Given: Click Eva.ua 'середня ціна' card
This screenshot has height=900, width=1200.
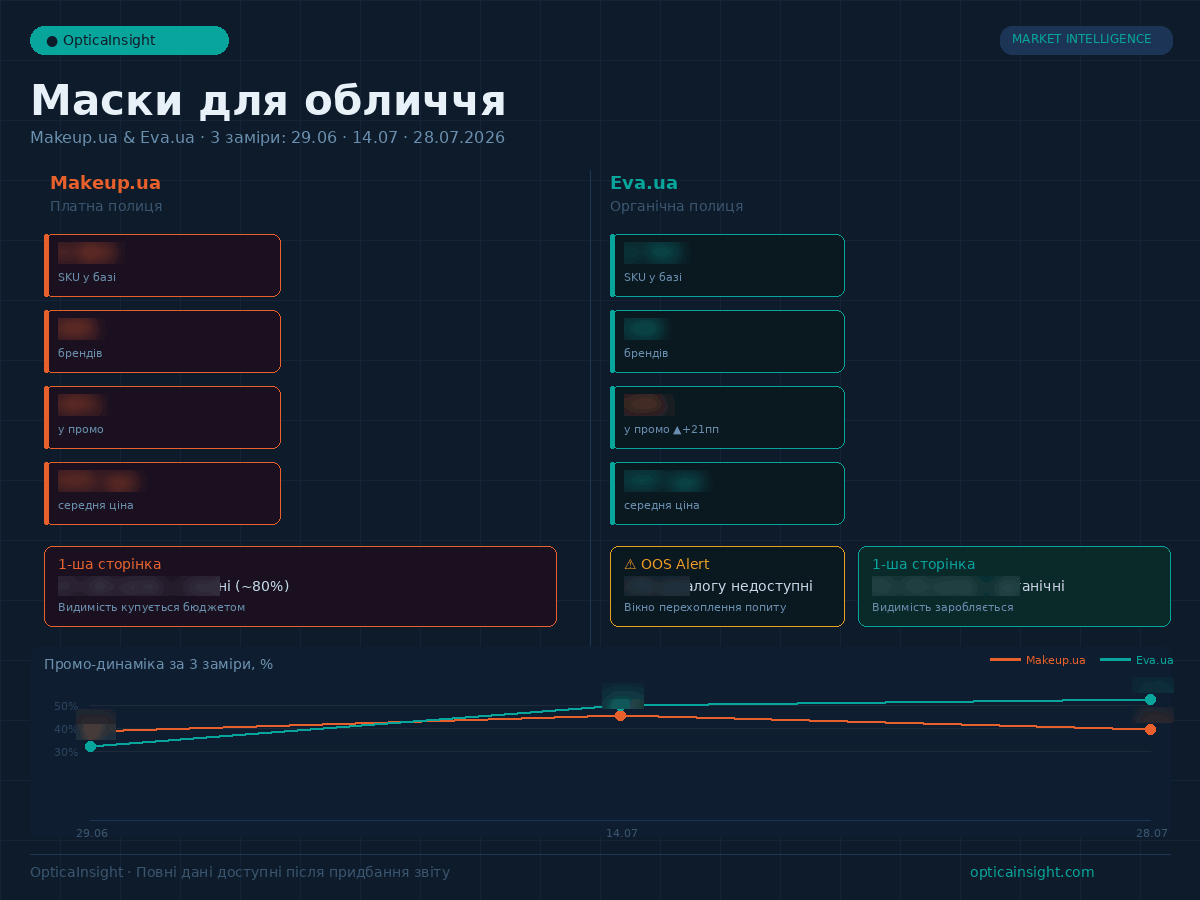Looking at the screenshot, I should click(x=727, y=493).
